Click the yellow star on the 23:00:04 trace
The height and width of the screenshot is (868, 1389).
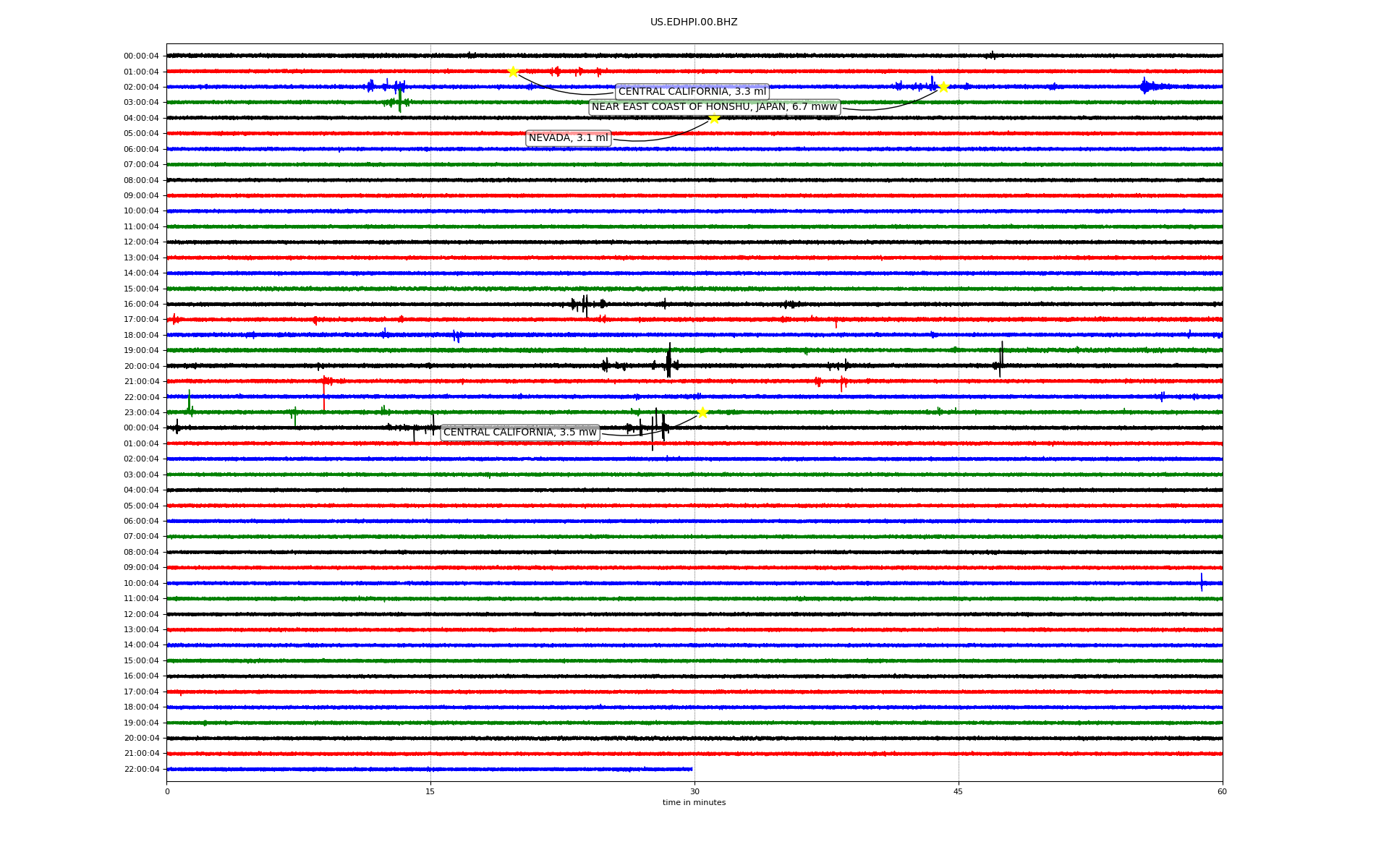pos(702,412)
